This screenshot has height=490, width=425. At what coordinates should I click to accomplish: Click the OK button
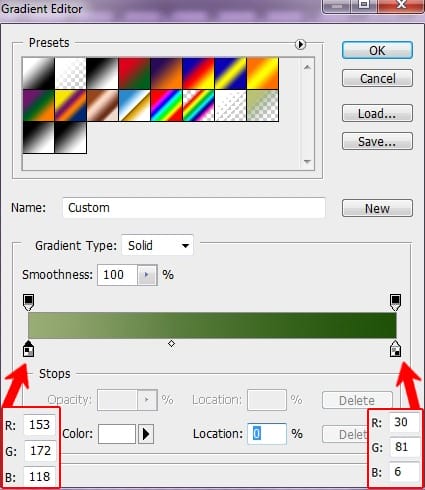(377, 50)
